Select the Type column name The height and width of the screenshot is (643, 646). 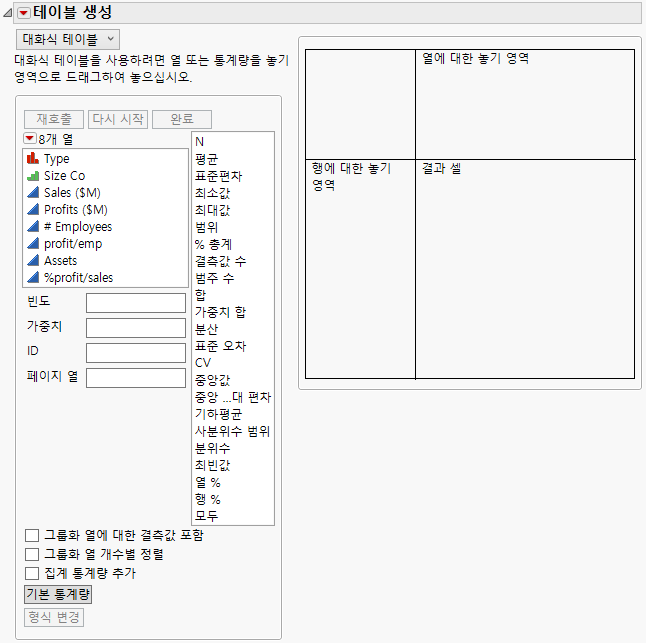(57, 159)
